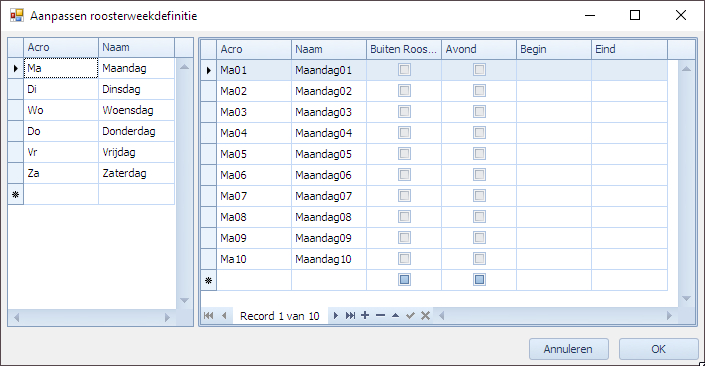Sort by Eind column header
The width and height of the screenshot is (705, 366).
(x=629, y=49)
